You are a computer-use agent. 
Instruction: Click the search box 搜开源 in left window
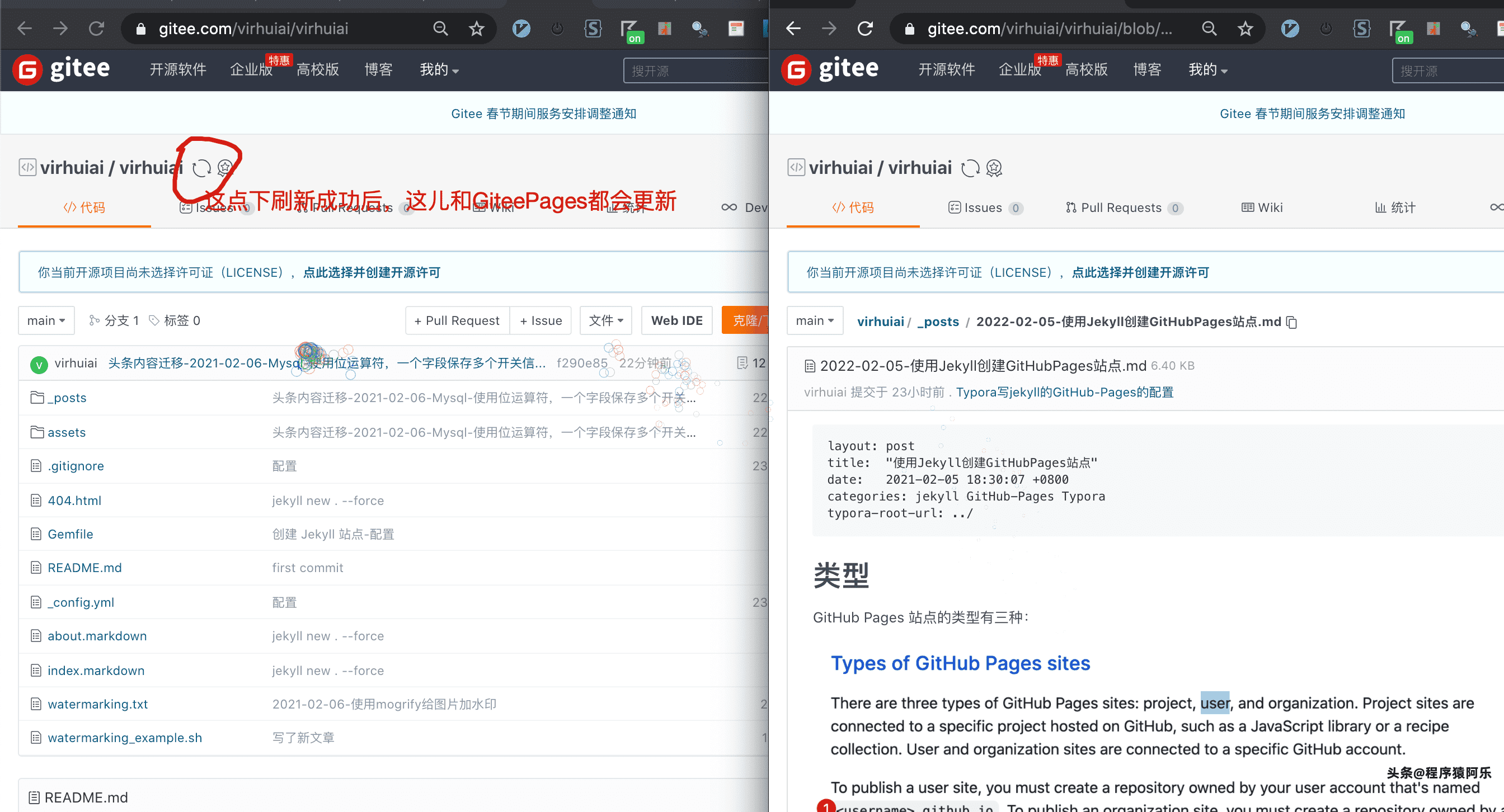click(x=696, y=70)
